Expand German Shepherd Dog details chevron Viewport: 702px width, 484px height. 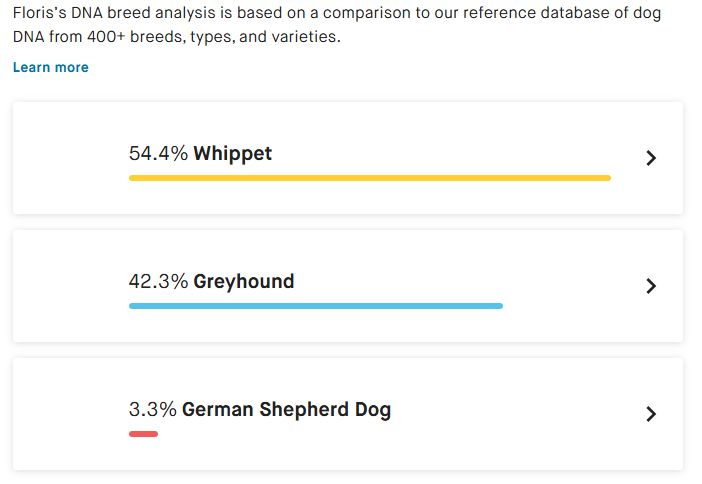[x=651, y=414]
